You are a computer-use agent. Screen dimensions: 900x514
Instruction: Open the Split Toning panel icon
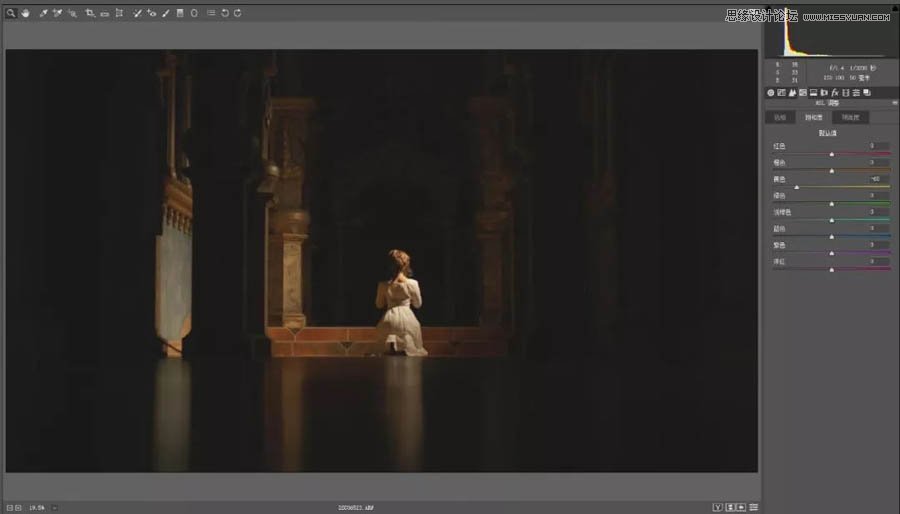point(813,92)
